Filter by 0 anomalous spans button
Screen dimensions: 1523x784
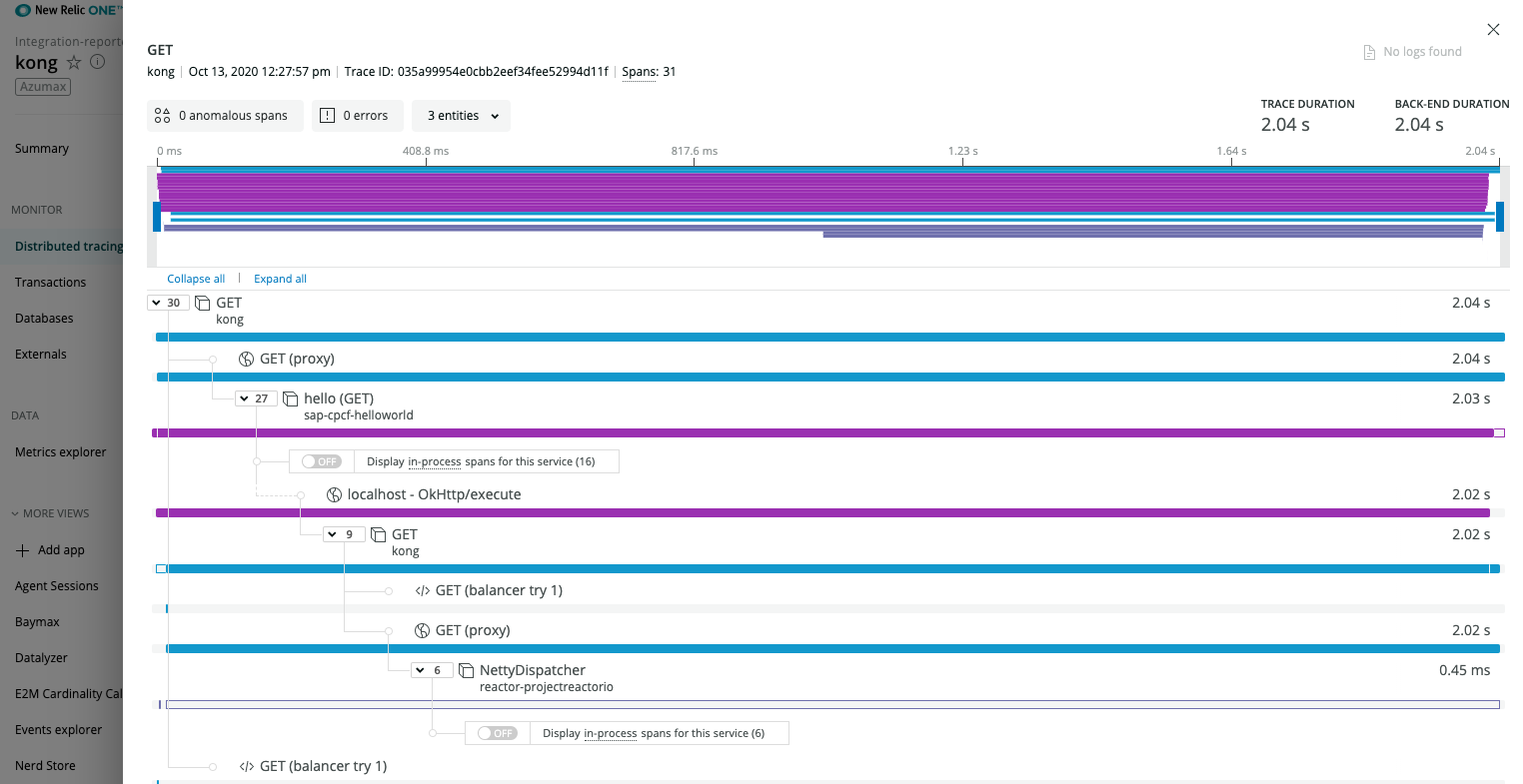[225, 116]
